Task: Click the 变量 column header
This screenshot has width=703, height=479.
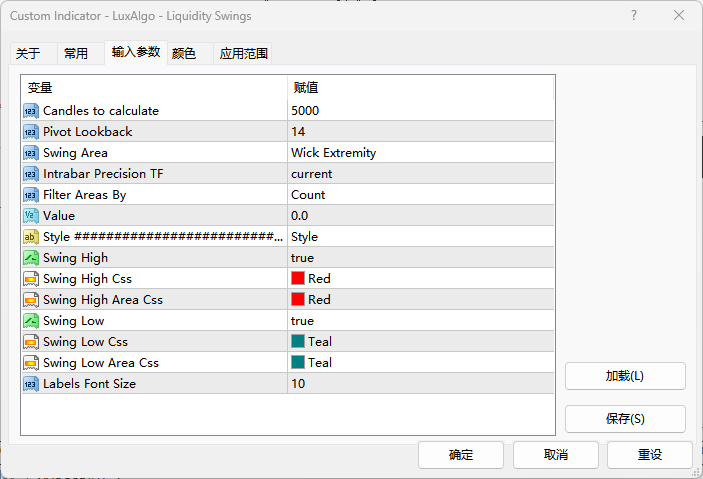Action: (x=154, y=87)
